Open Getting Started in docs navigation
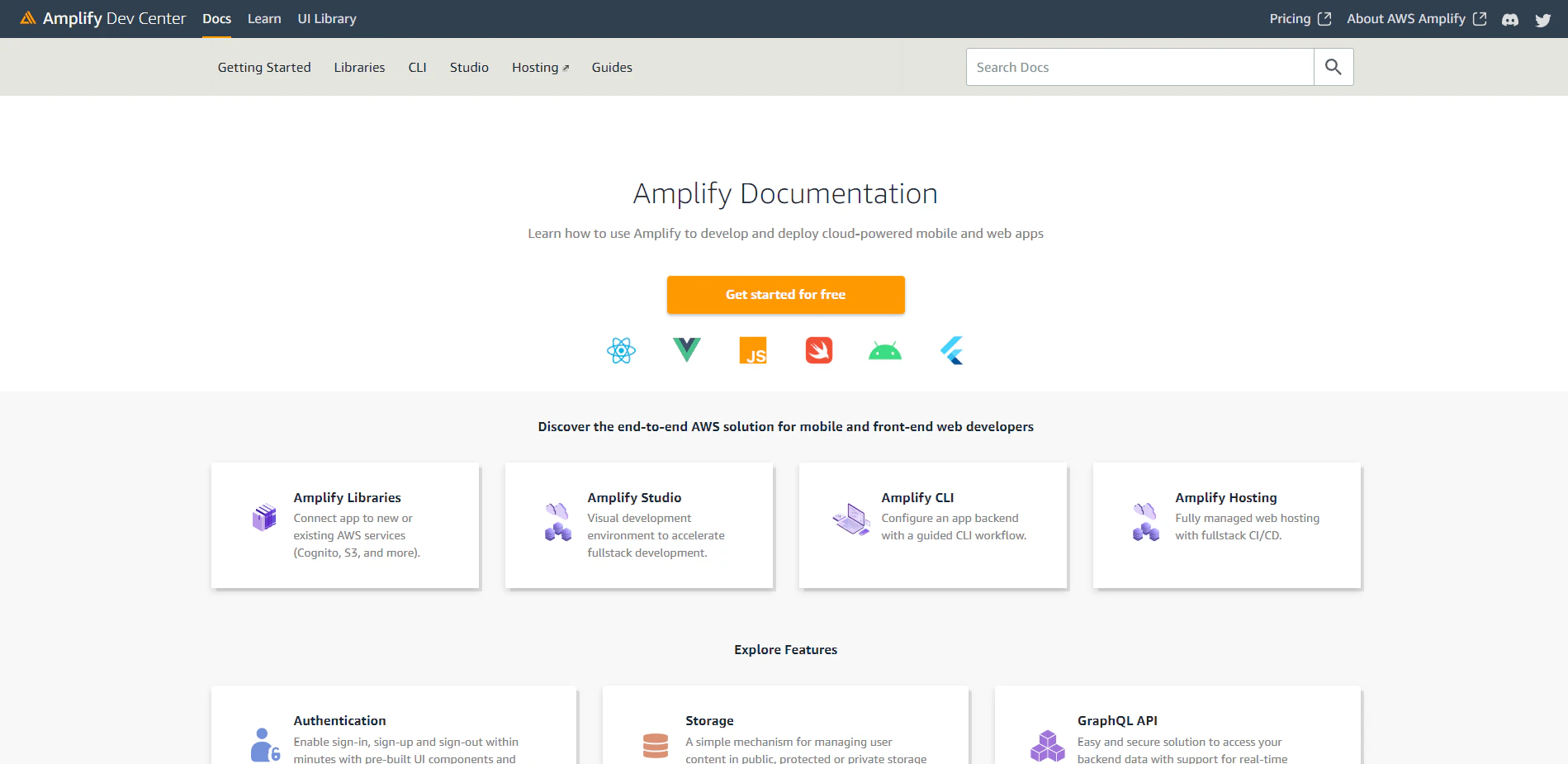This screenshot has width=1568, height=764. point(264,68)
